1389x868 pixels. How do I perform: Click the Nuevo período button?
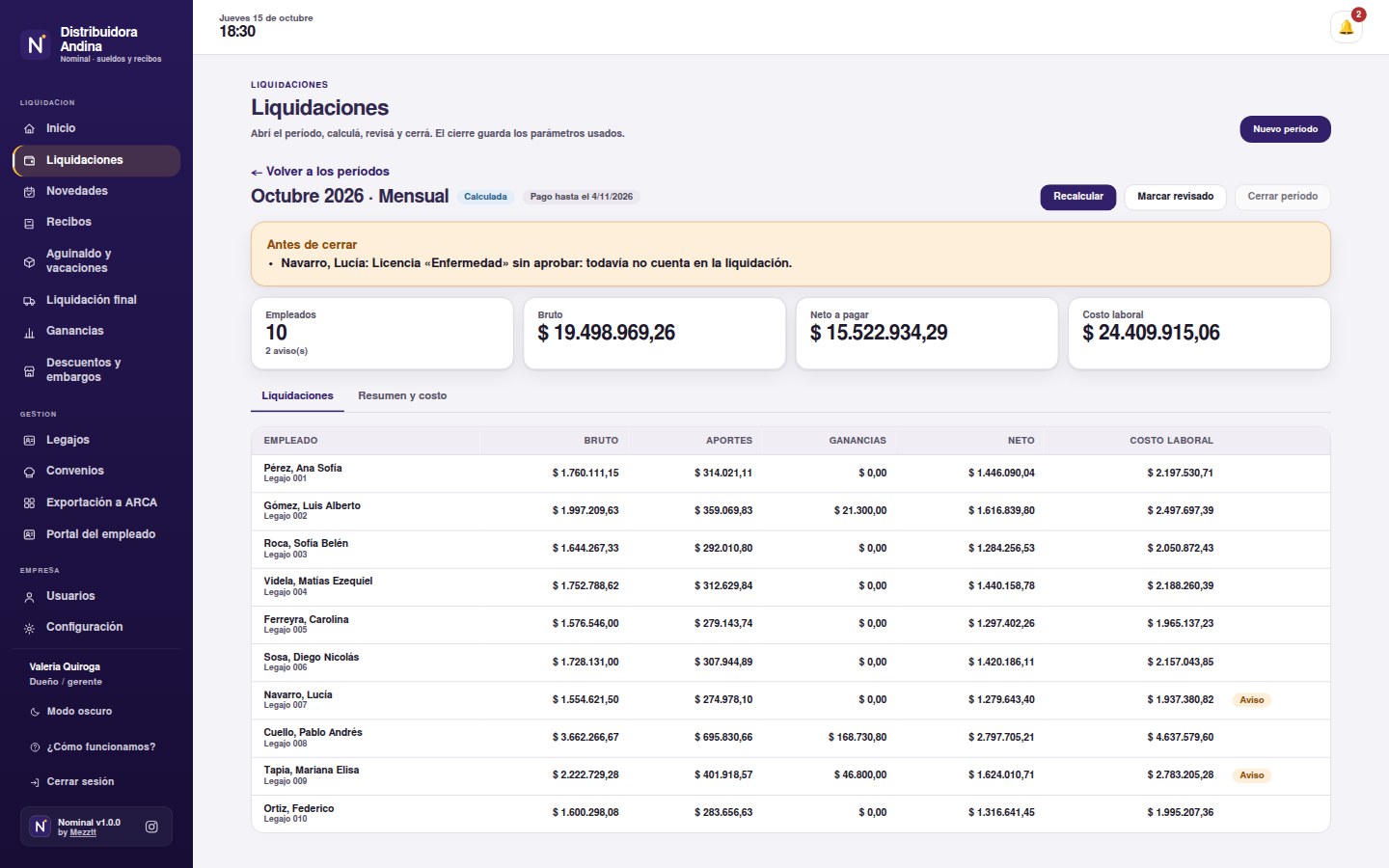[x=1285, y=129]
